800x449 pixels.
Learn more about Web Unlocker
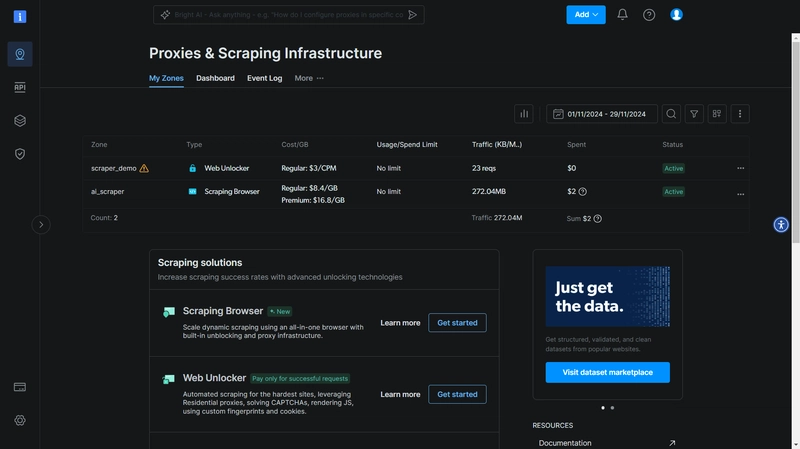pos(401,394)
